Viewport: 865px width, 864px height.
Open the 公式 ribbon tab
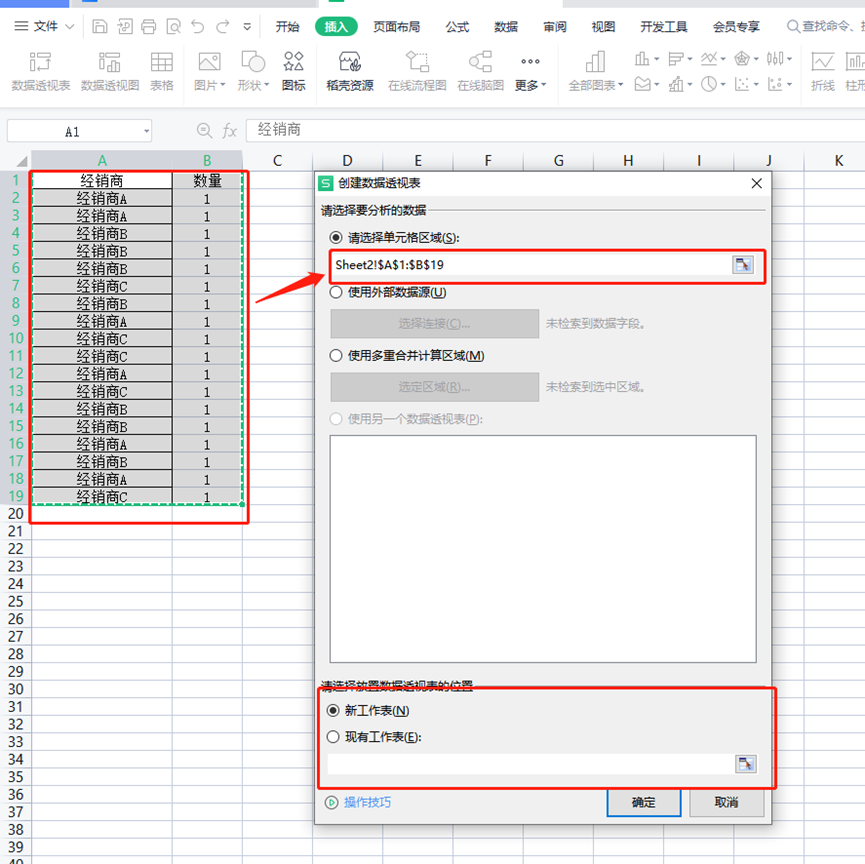457,26
